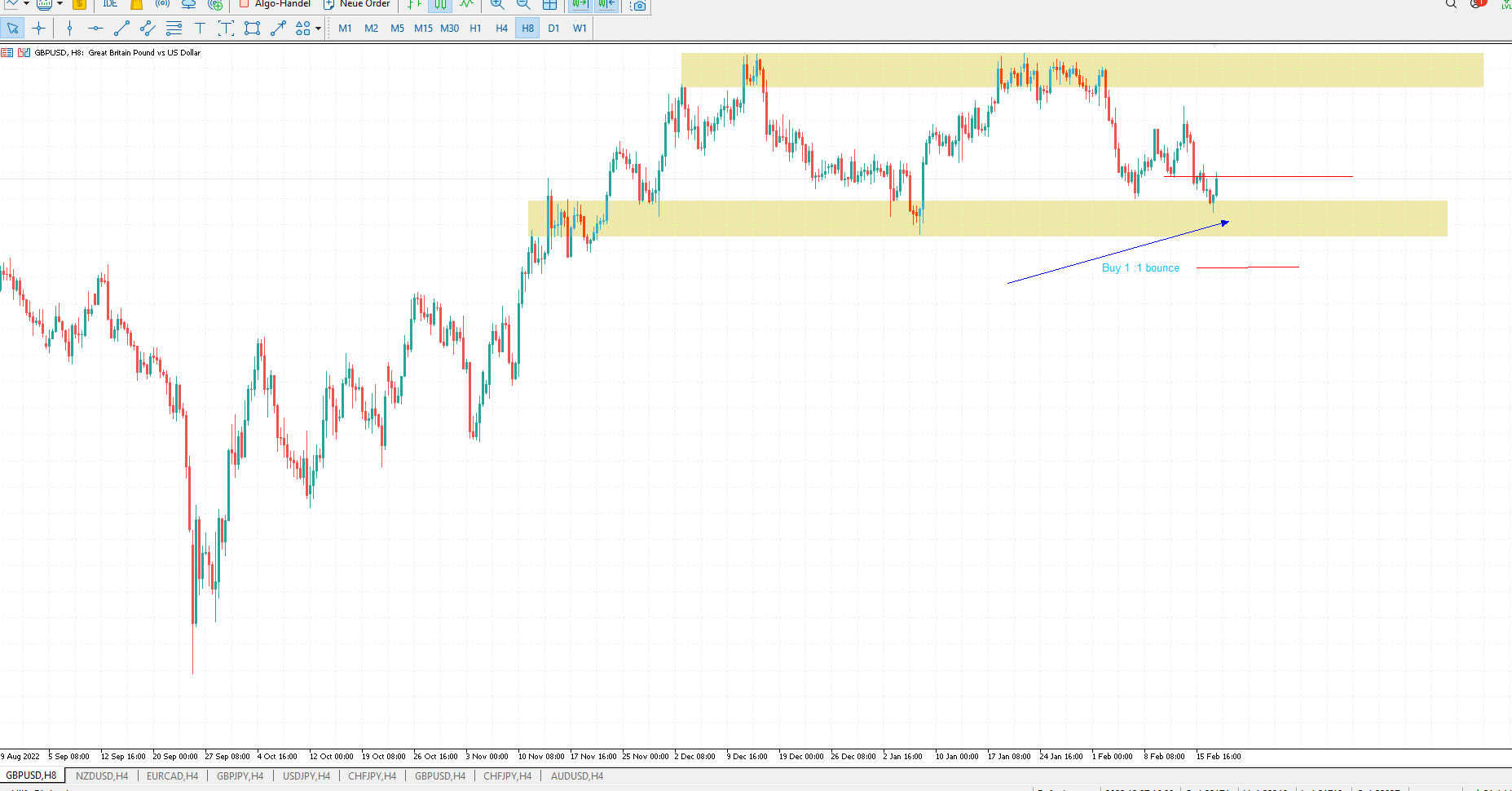Switch to W1 timeframe

point(580,29)
